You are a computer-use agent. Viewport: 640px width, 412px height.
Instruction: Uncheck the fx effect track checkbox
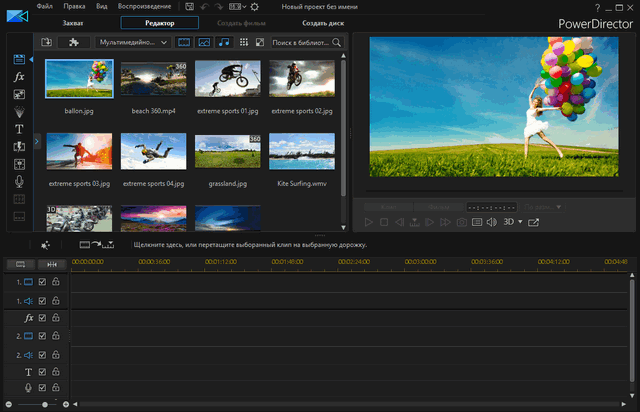point(42,317)
